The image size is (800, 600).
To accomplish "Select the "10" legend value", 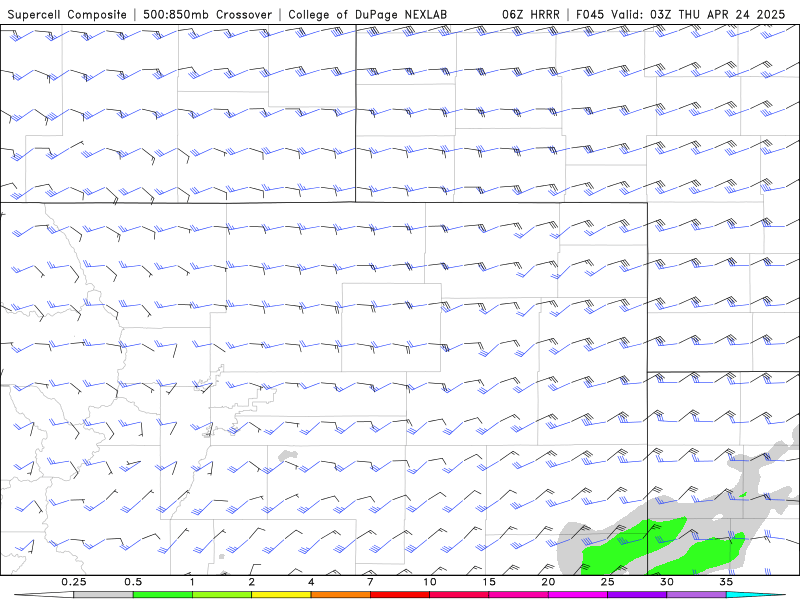I will pyautogui.click(x=430, y=582).
